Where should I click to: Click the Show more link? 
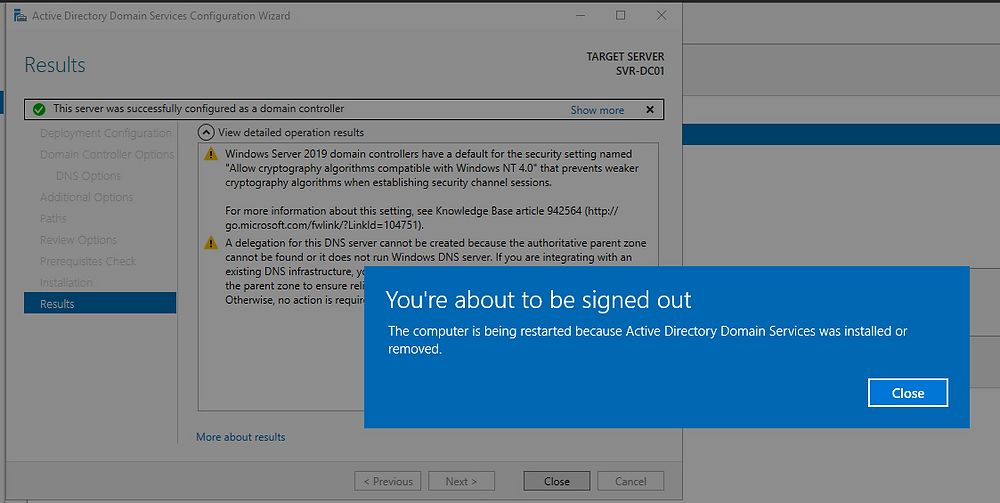pos(597,110)
